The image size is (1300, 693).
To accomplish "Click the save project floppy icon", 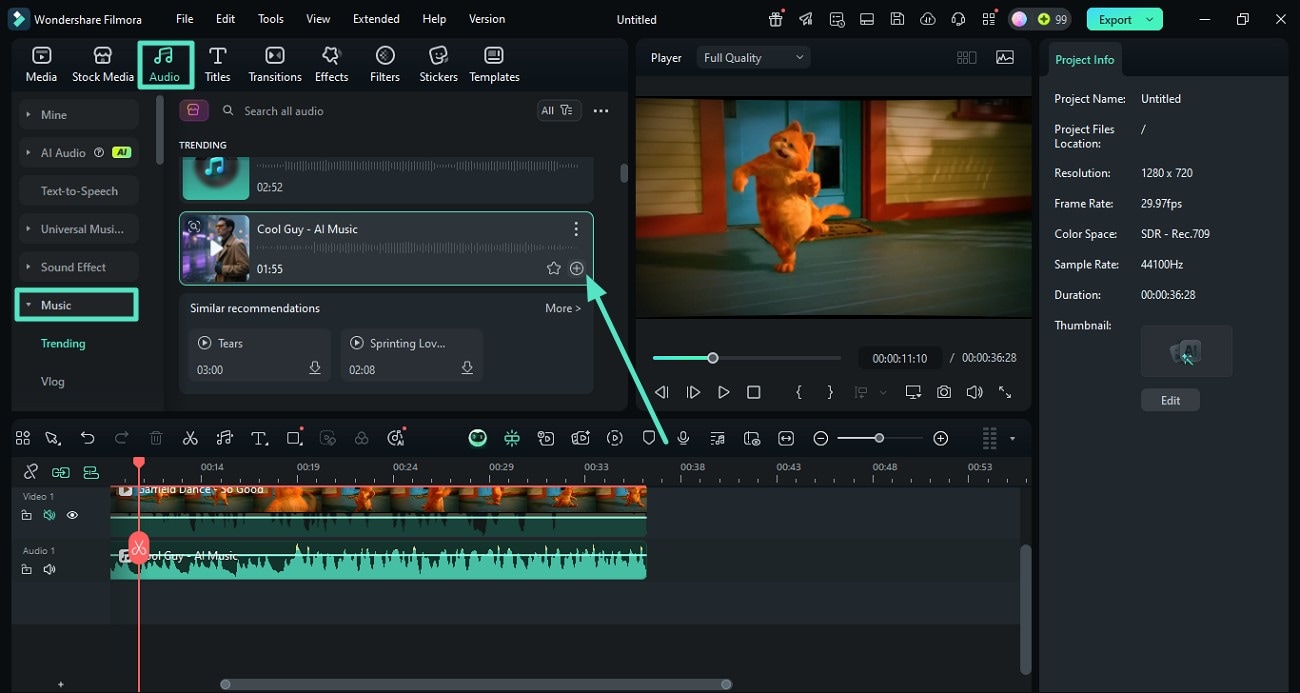I will (898, 19).
